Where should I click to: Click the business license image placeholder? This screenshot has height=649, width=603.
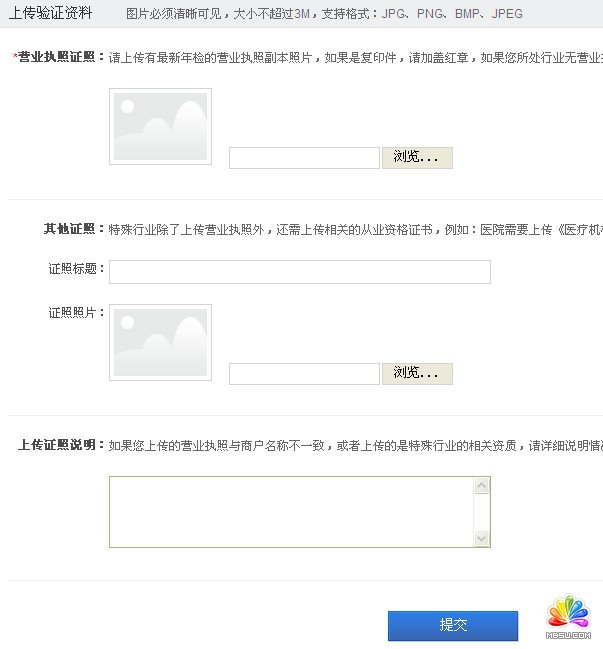click(x=161, y=126)
